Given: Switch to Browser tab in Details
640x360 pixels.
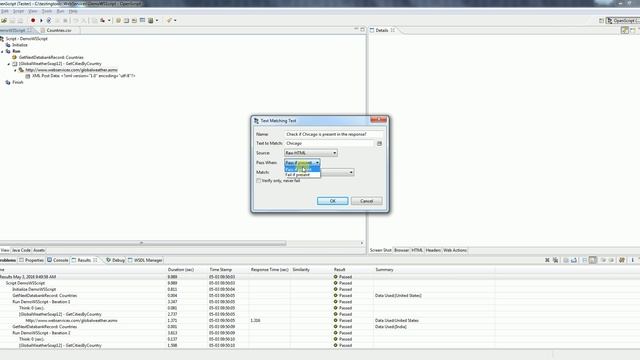Looking at the screenshot, I should [401, 250].
